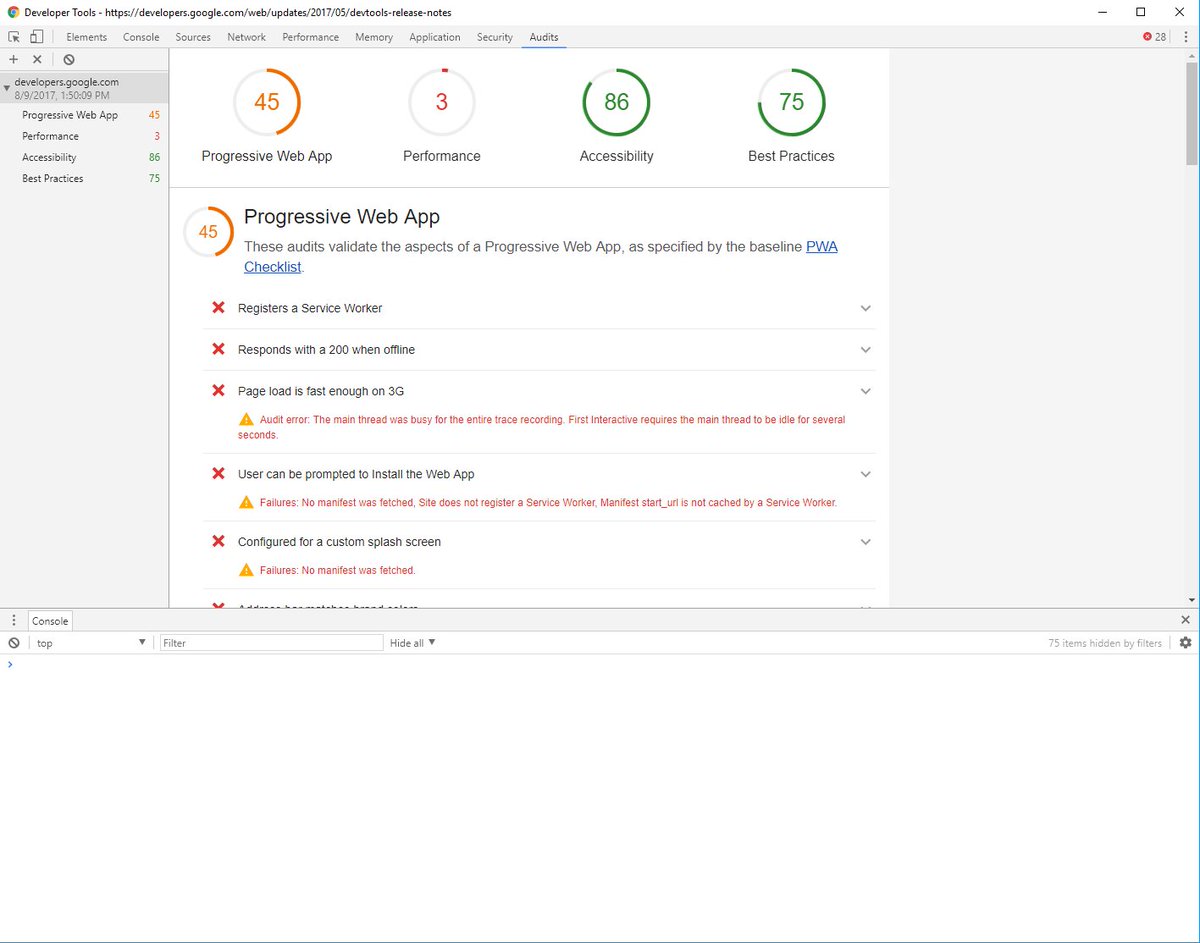
Task: Click the plus icon to add new audit
Action: point(13,60)
